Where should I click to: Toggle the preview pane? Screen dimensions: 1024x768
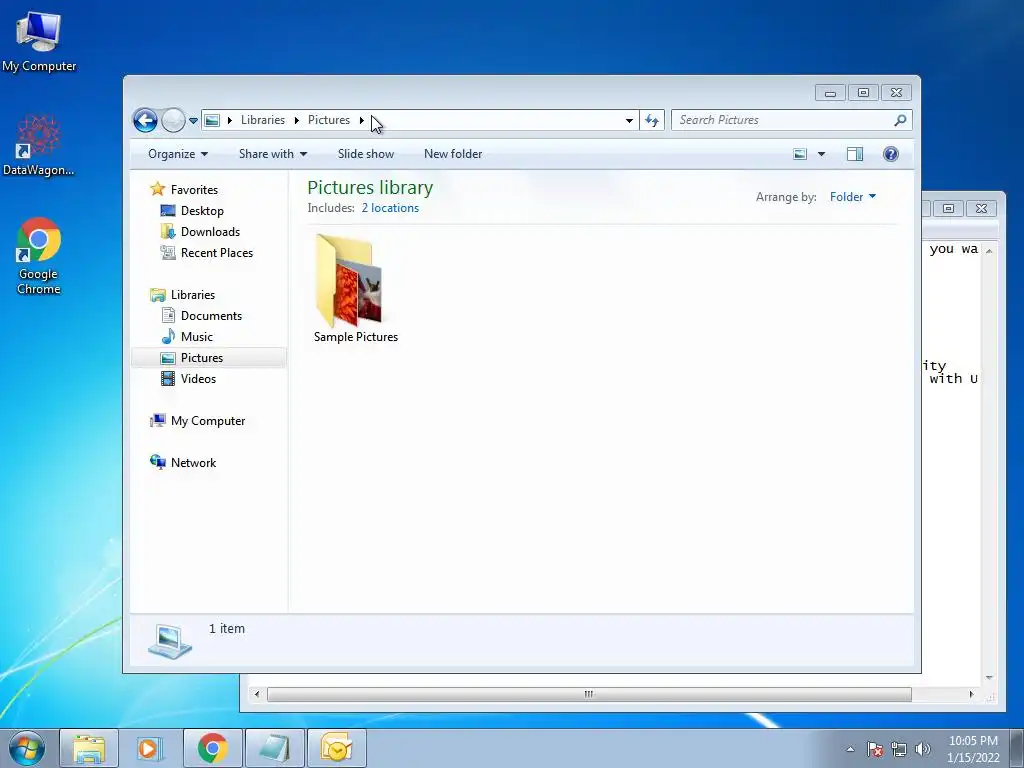855,154
